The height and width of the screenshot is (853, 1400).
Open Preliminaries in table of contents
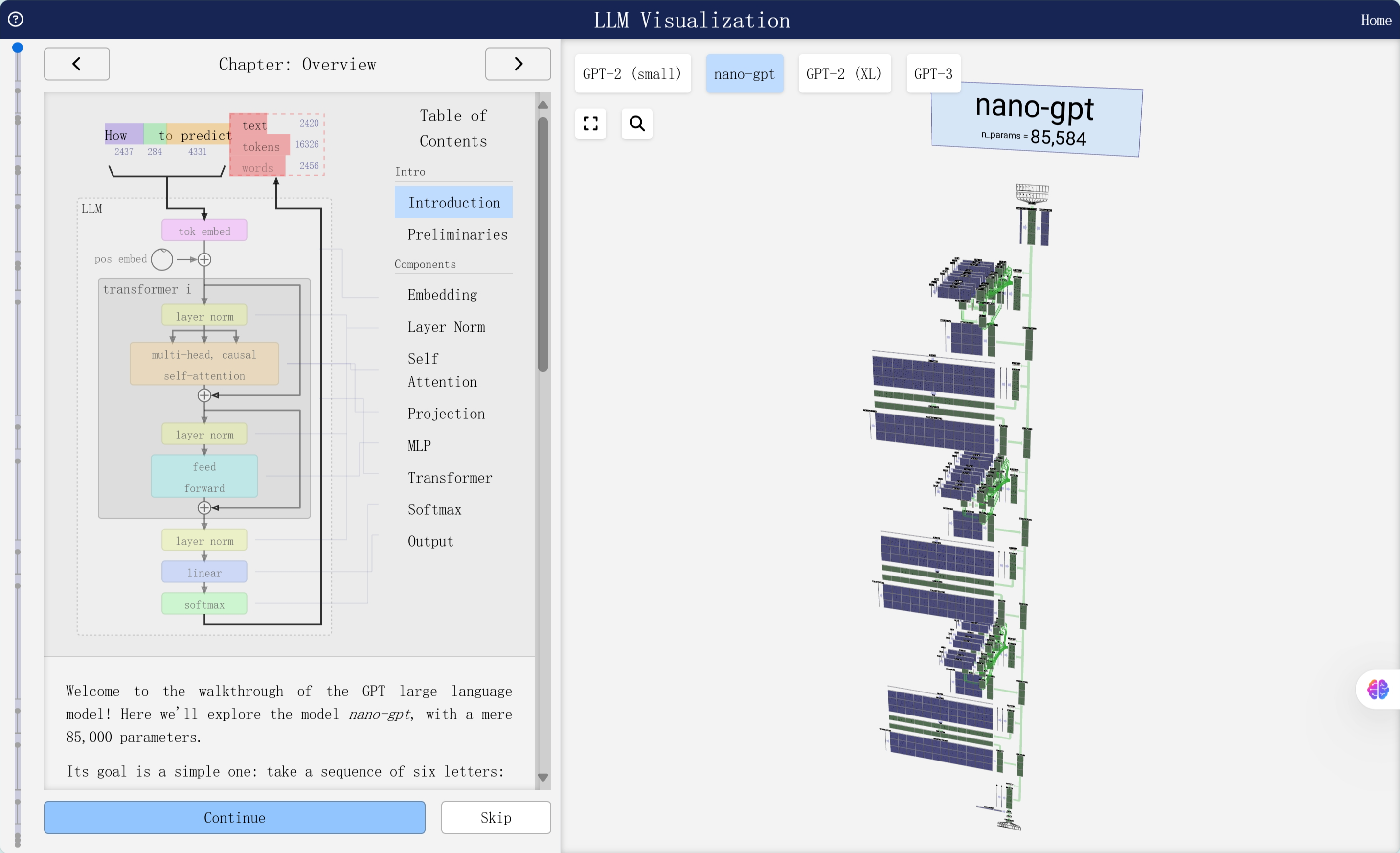[x=457, y=234]
